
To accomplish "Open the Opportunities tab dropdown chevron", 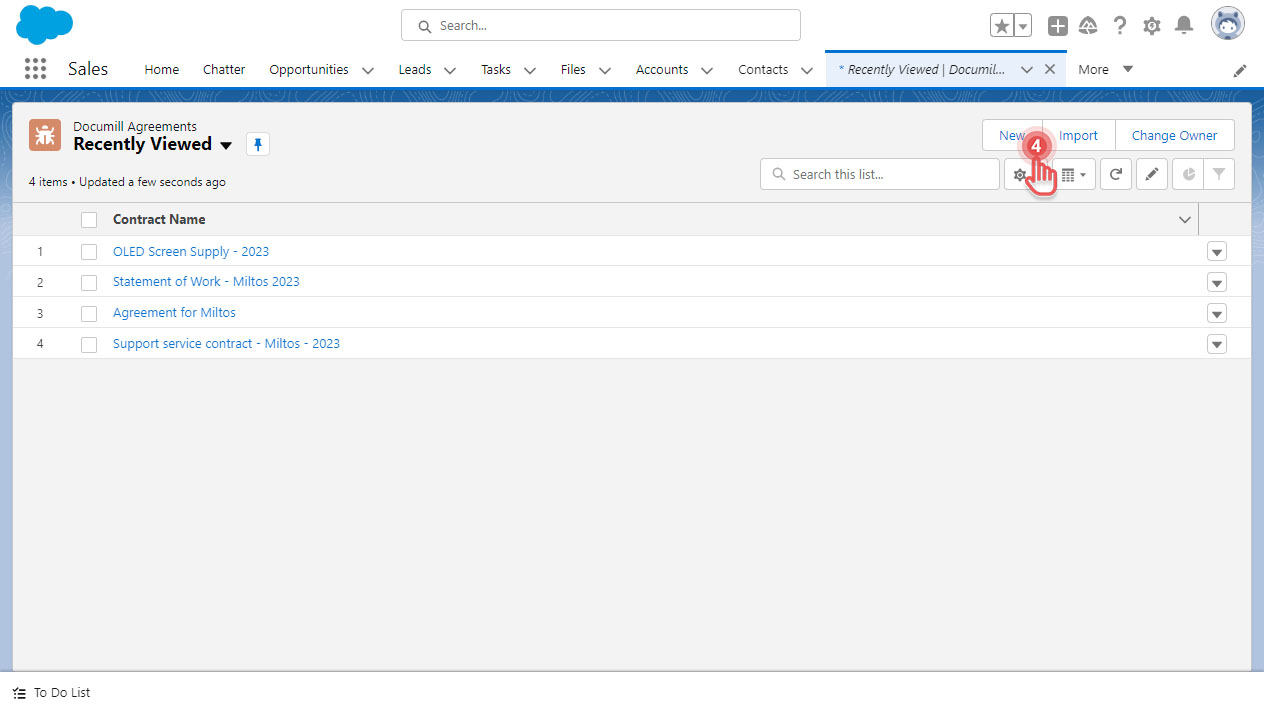I will coord(368,70).
